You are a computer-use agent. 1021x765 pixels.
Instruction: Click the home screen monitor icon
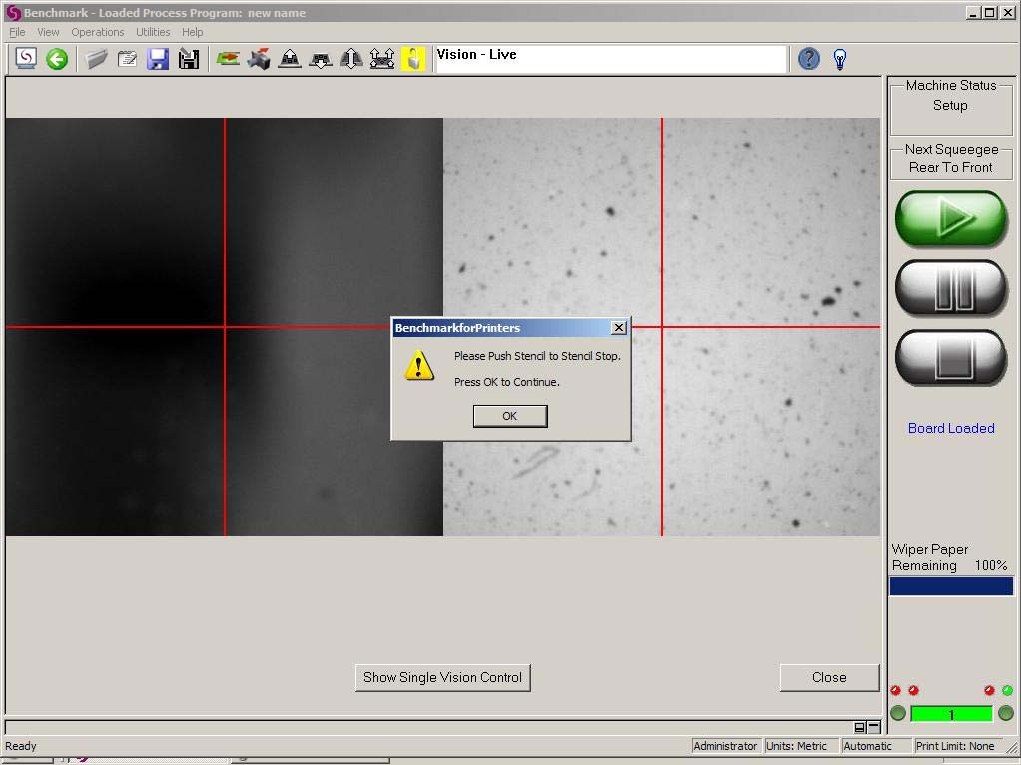pos(26,59)
